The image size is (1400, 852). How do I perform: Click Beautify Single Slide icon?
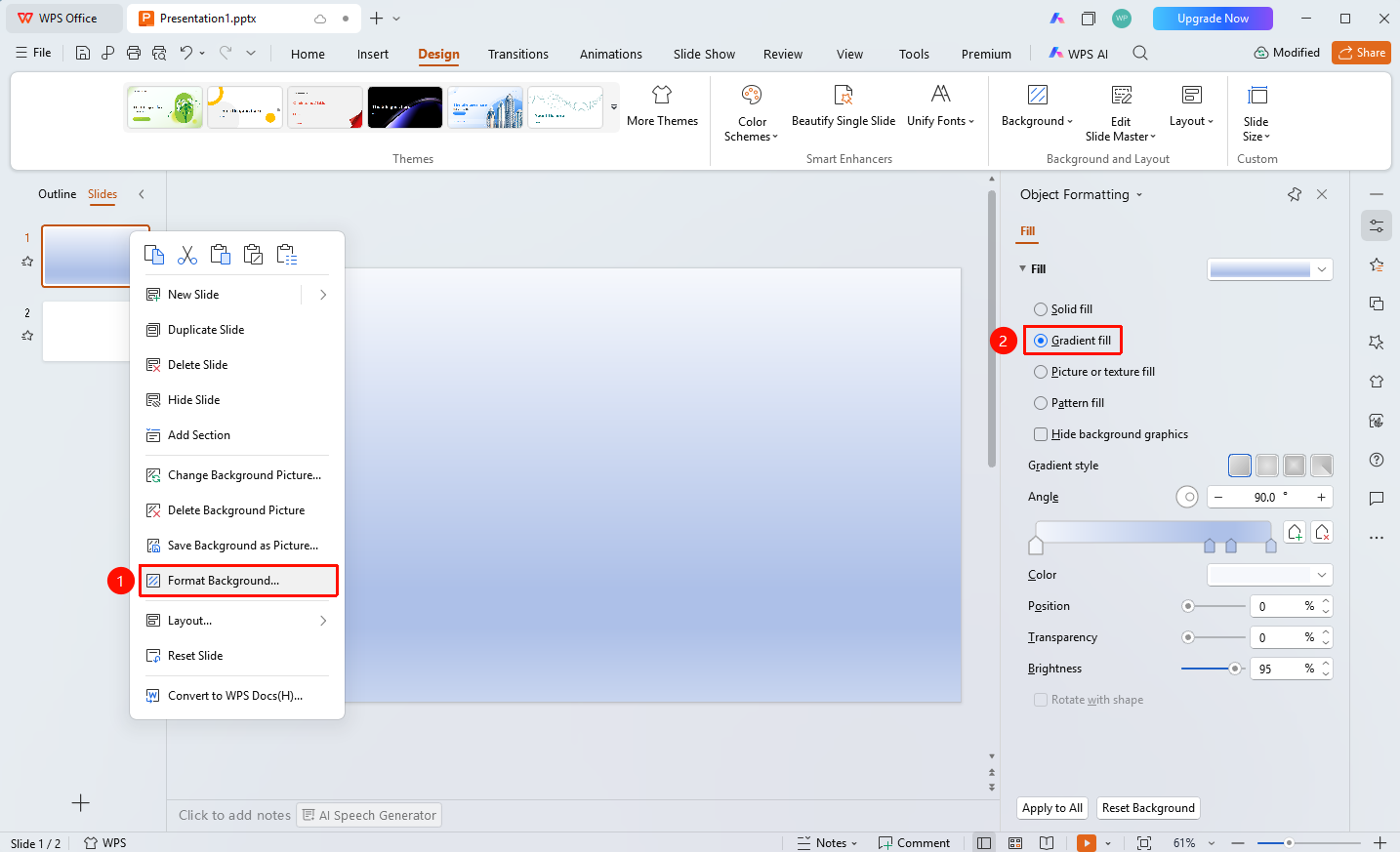[844, 95]
